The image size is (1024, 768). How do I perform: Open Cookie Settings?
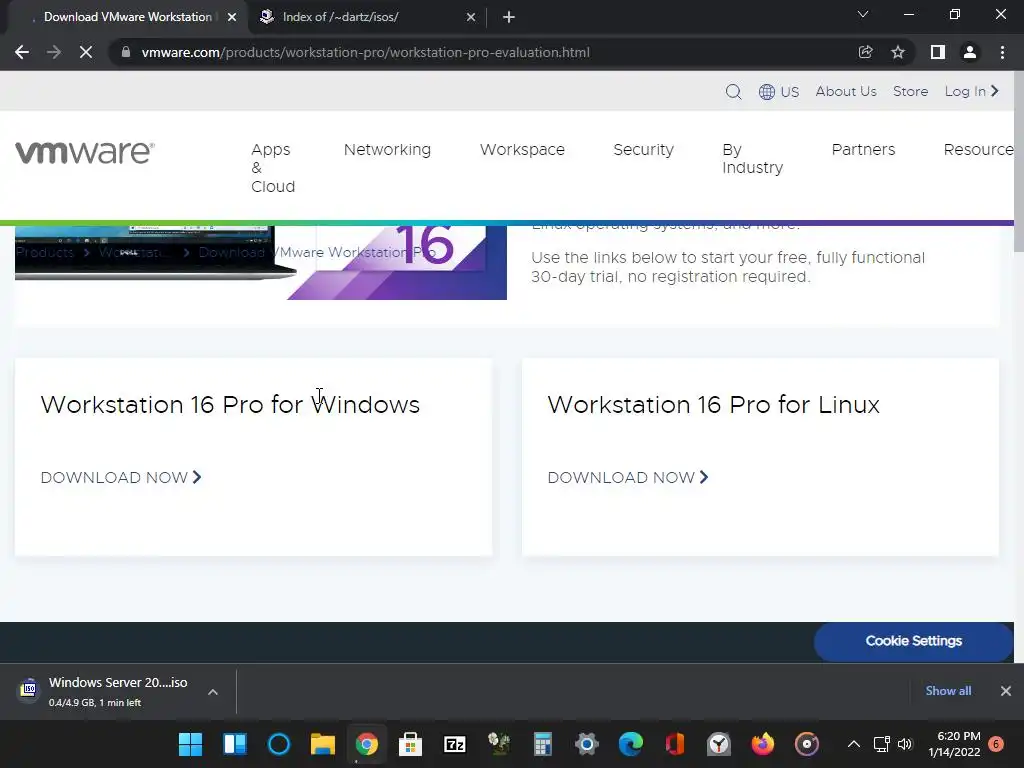coord(914,641)
